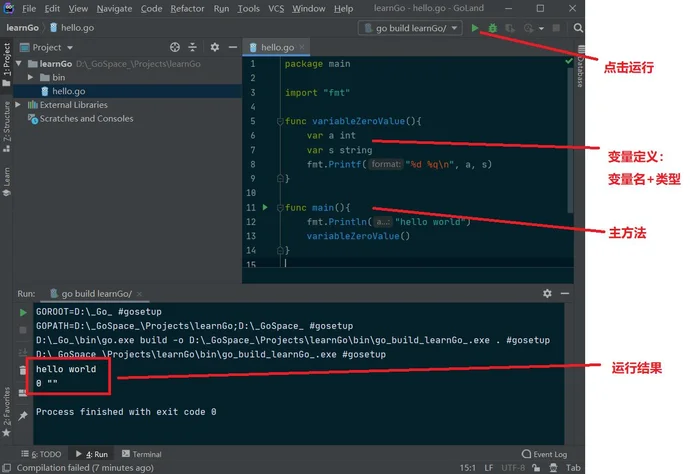The height and width of the screenshot is (474, 700).
Task: Toggle the 1: Project side panel
Action: coord(6,60)
